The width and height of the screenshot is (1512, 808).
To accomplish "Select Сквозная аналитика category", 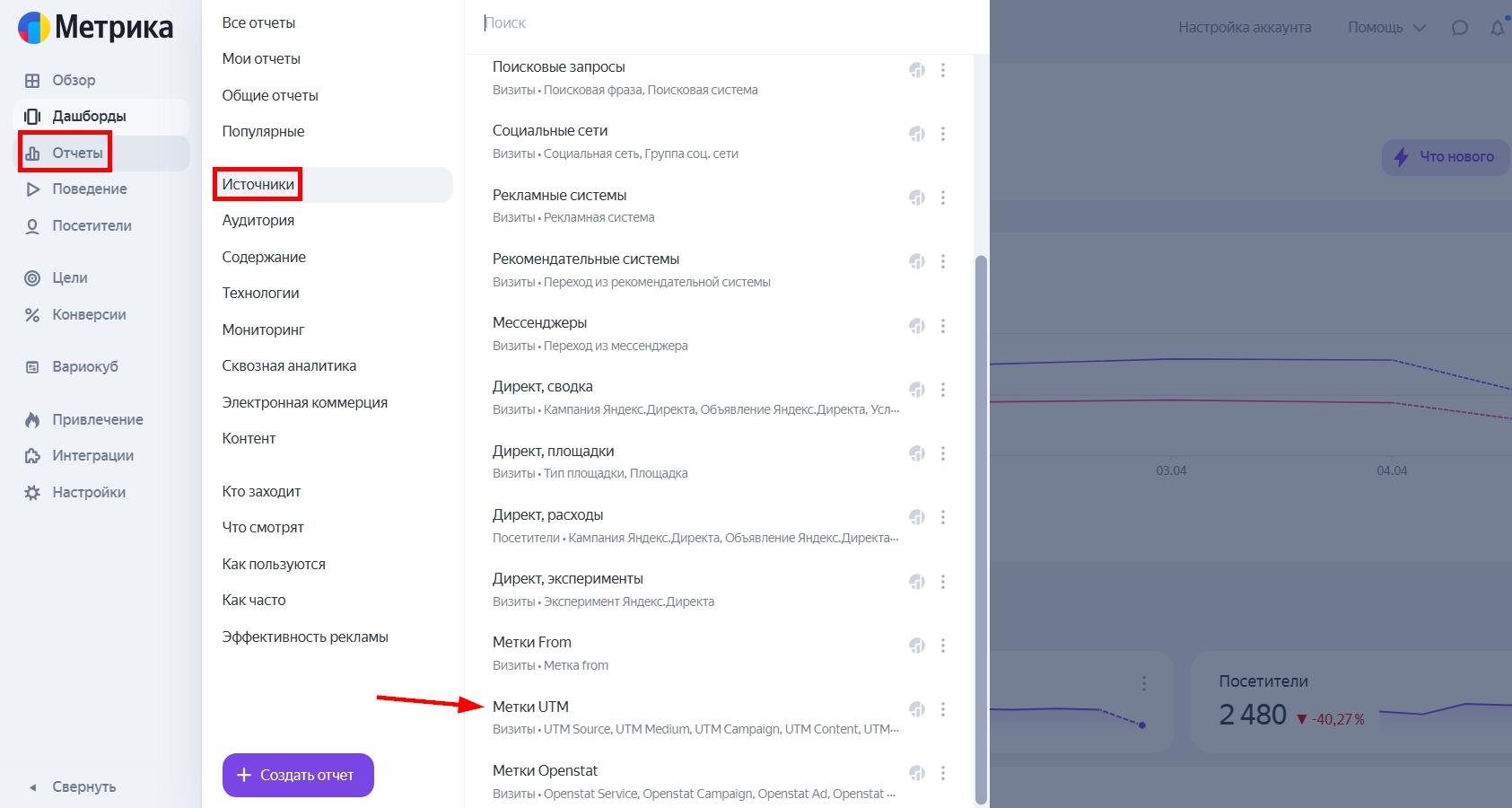I will pos(289,365).
